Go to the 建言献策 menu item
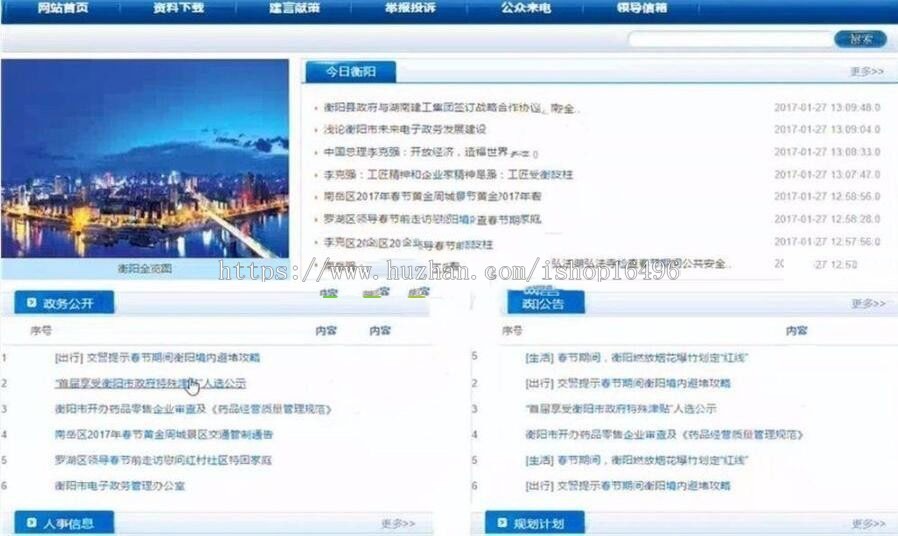The height and width of the screenshot is (536, 898). click(294, 8)
